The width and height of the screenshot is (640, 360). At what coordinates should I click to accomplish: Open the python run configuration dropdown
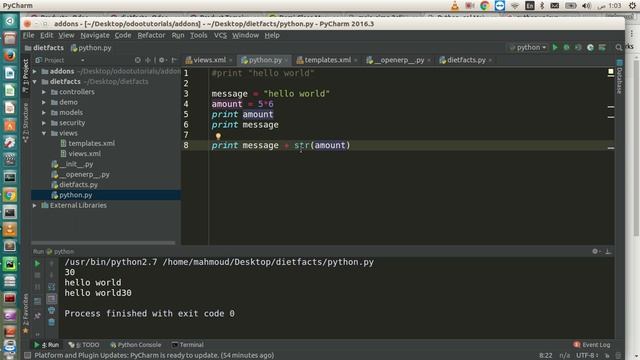click(528, 47)
